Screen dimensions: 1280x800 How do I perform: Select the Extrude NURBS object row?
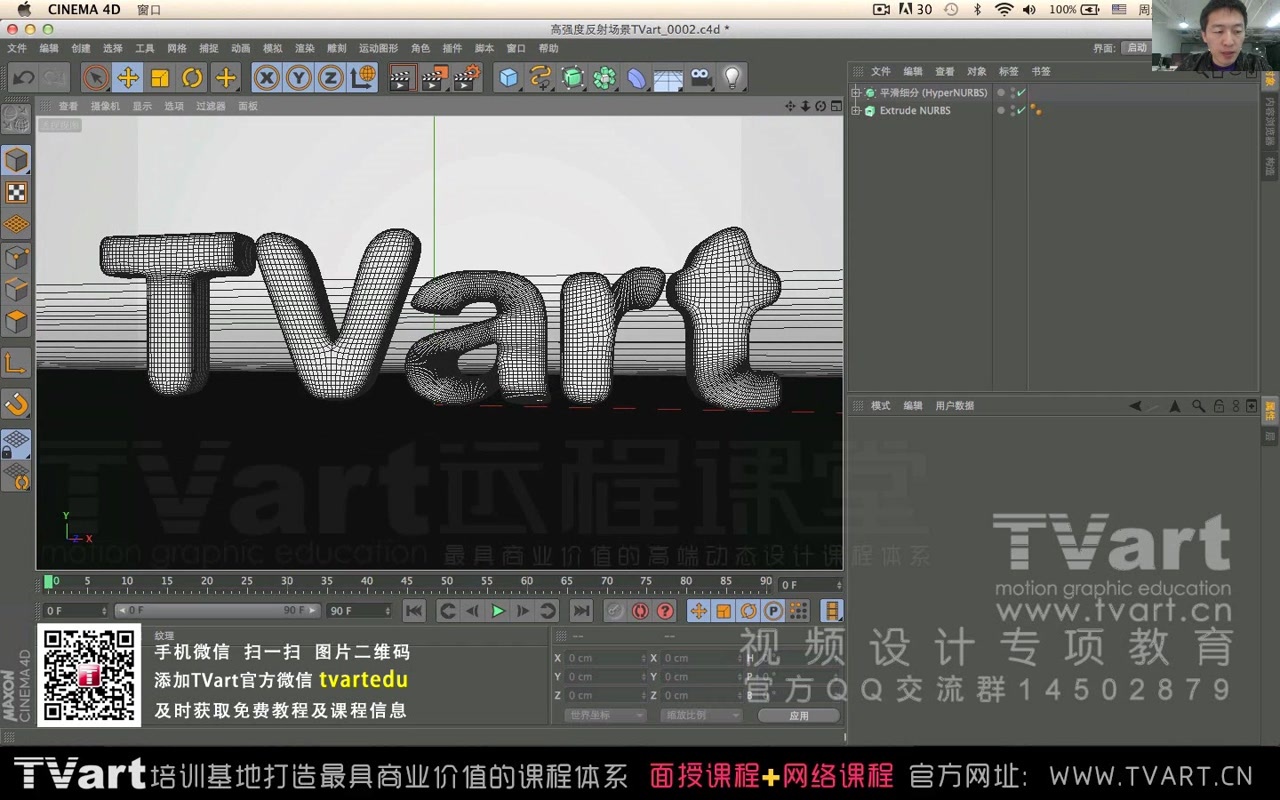pos(914,111)
